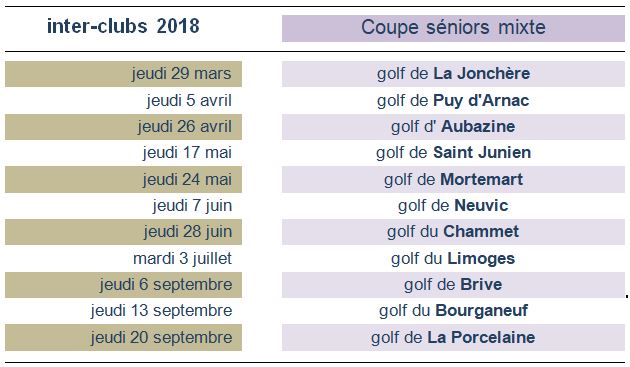
Task: Select 'golf de La Porcelaine' entry
Action: tap(453, 338)
